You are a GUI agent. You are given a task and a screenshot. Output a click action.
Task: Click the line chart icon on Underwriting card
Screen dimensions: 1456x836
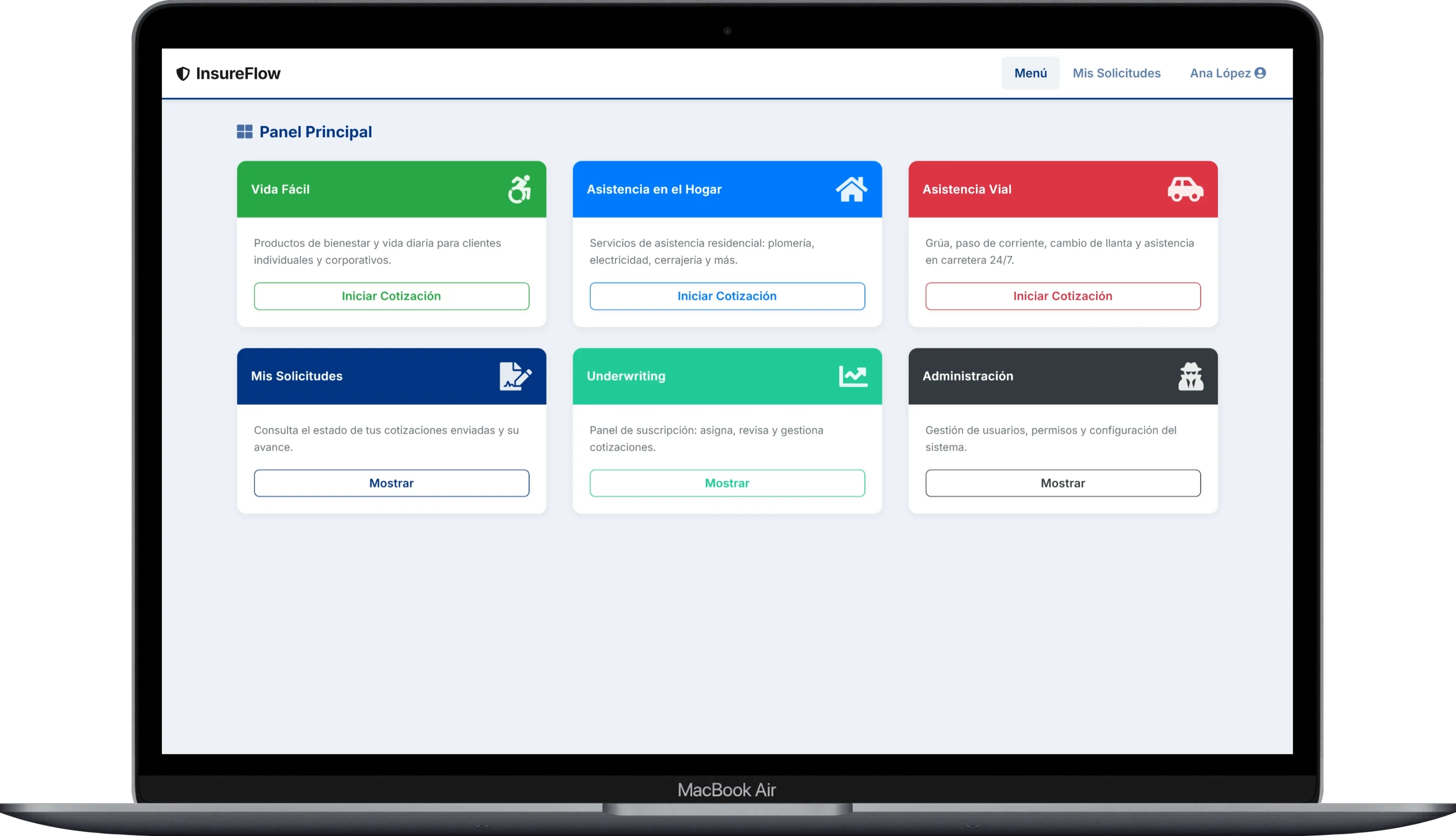[x=853, y=377]
